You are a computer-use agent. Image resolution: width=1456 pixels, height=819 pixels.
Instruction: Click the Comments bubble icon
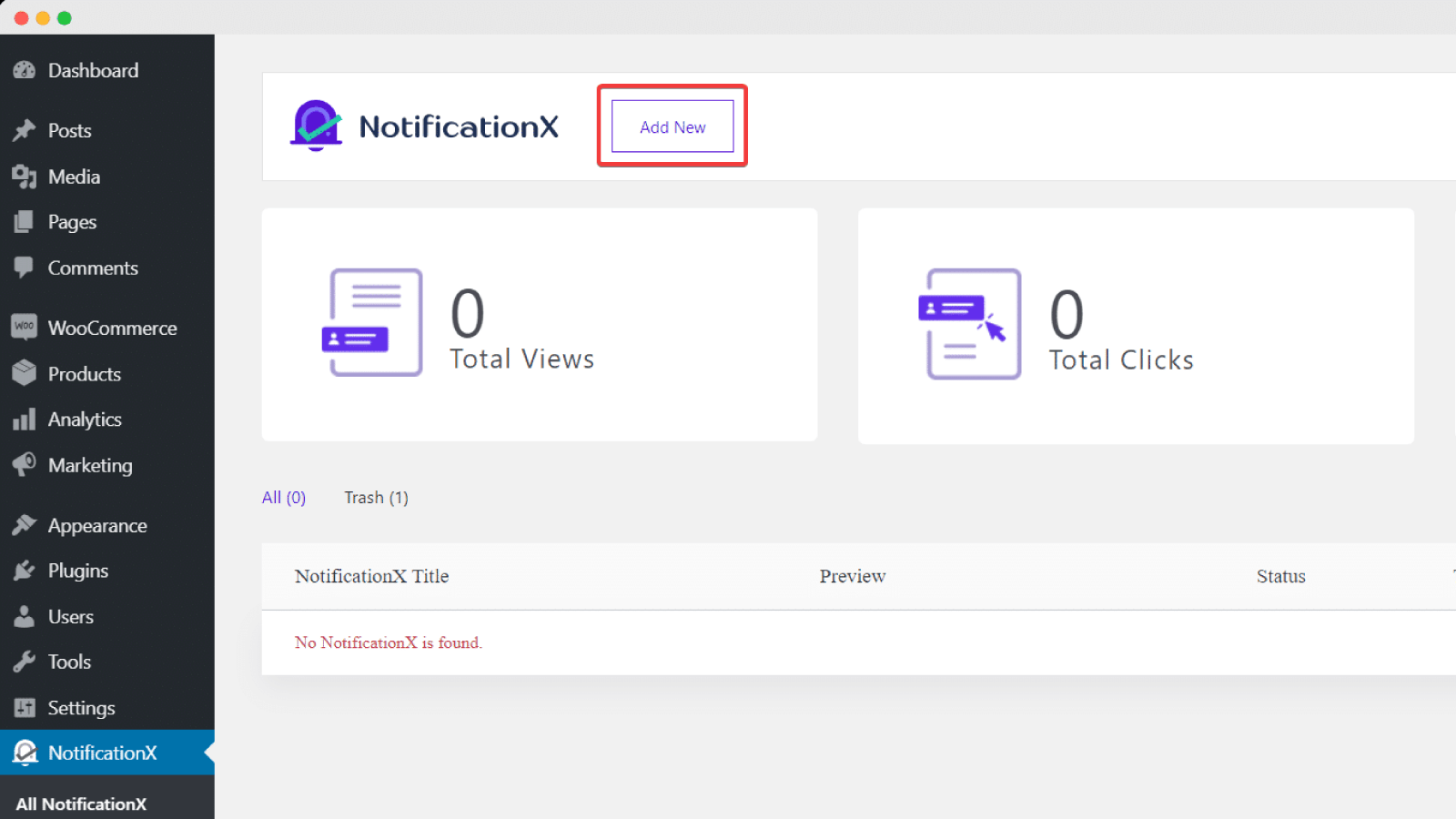pos(25,268)
